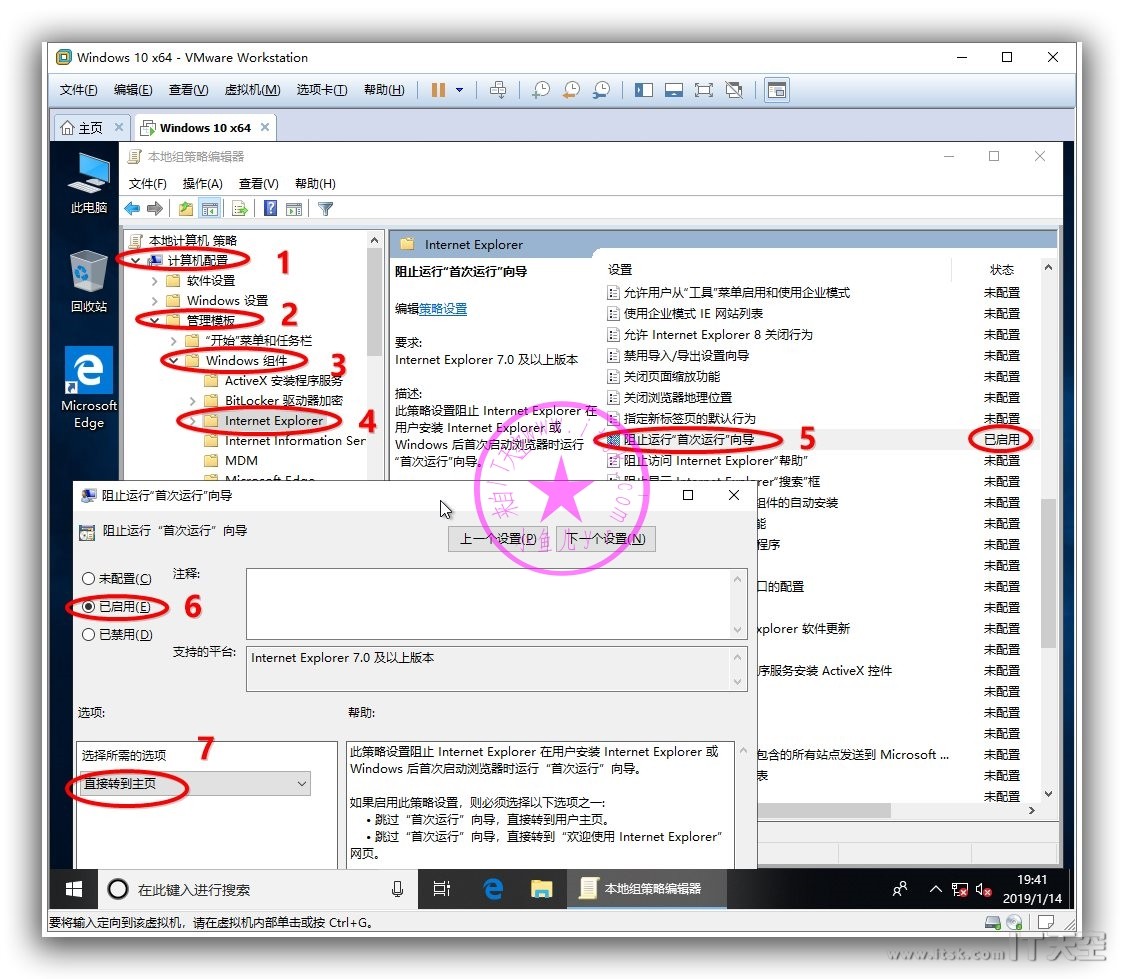1124x979 pixels.
Task: Click the policy list horizontal scrollbar thumb
Action: click(824, 811)
